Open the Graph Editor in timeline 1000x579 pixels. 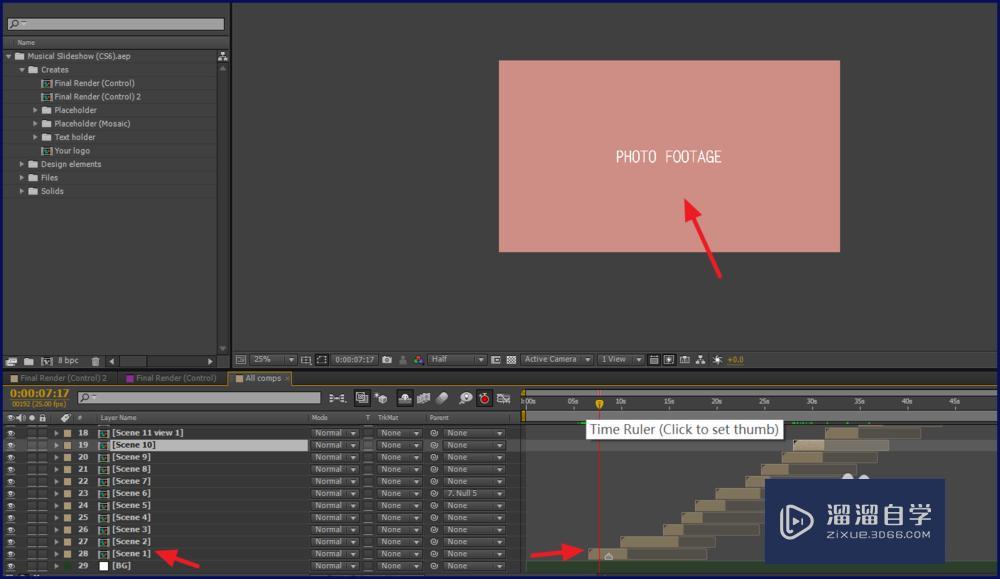[504, 399]
